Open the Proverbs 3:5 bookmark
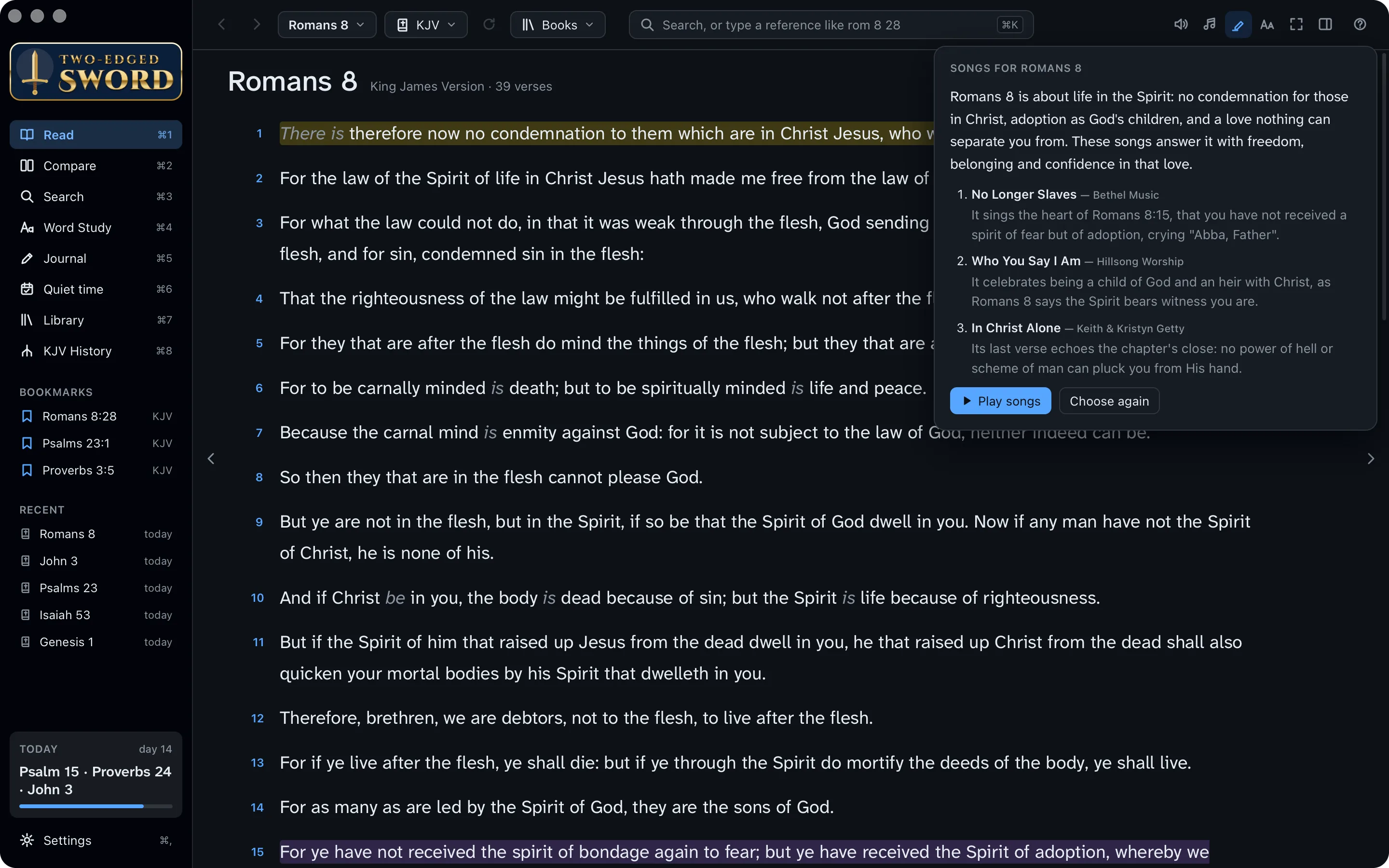 click(96, 470)
